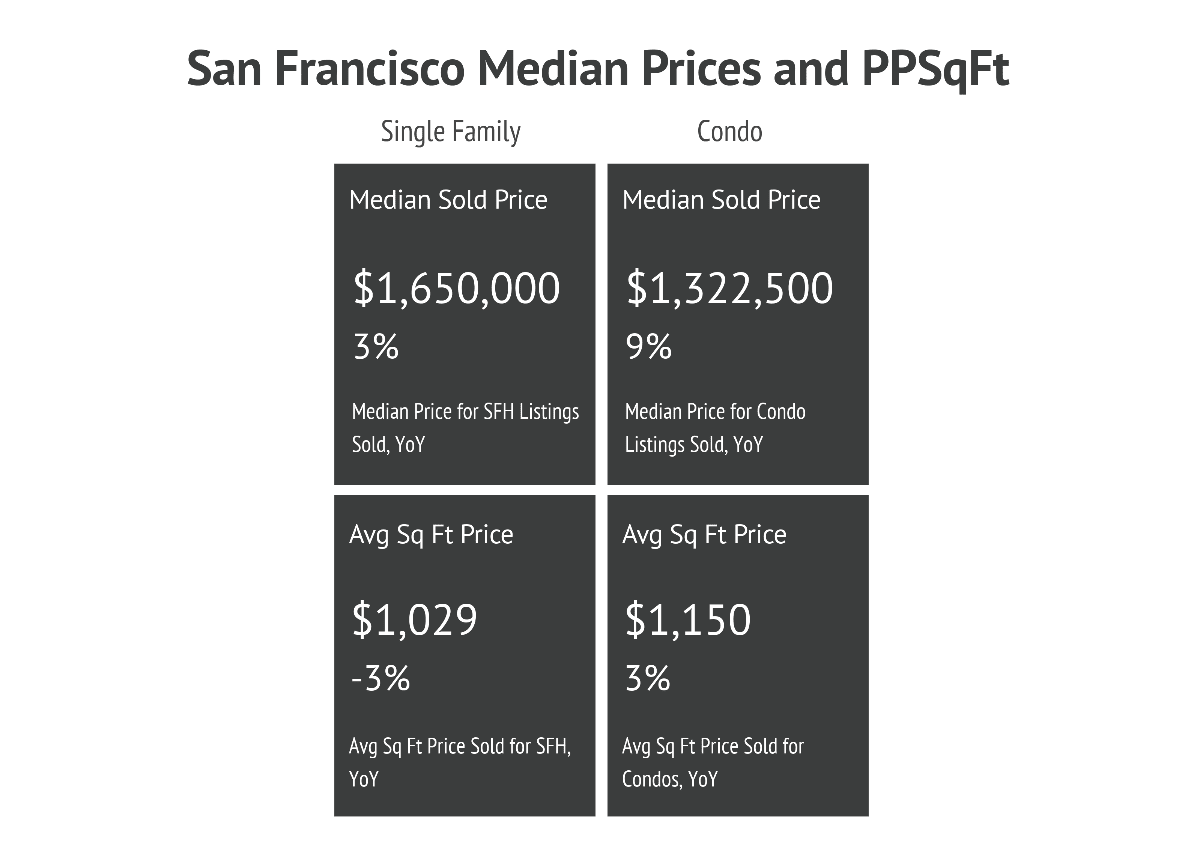The height and width of the screenshot is (860, 1200).
Task: Click the Condo Avg Sq Ft Price label
Action: coord(704,534)
